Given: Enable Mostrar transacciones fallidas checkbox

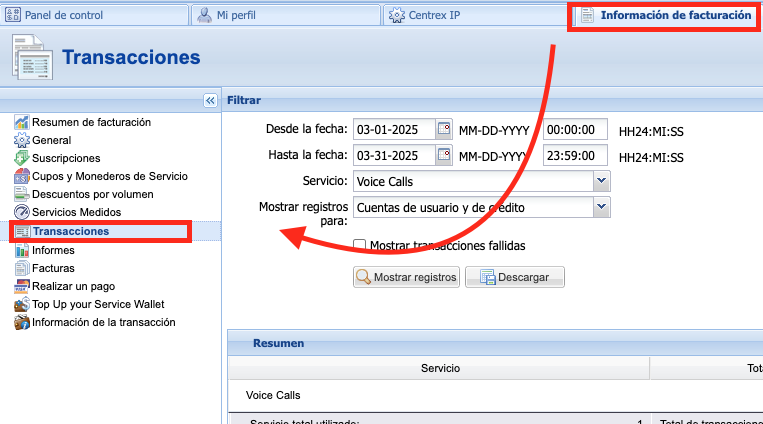Looking at the screenshot, I should 360,245.
